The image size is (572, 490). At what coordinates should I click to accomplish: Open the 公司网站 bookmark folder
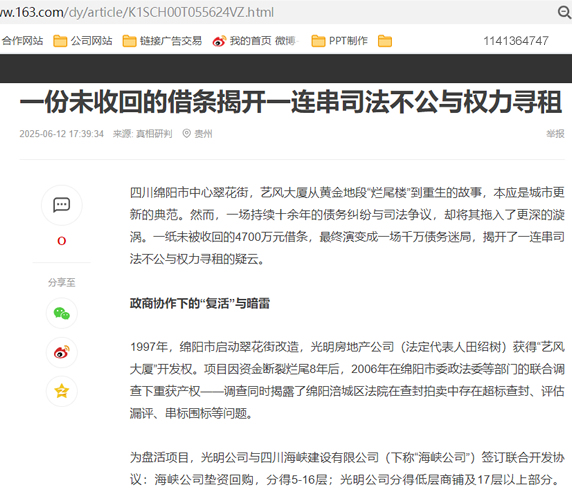pyautogui.click(x=83, y=41)
